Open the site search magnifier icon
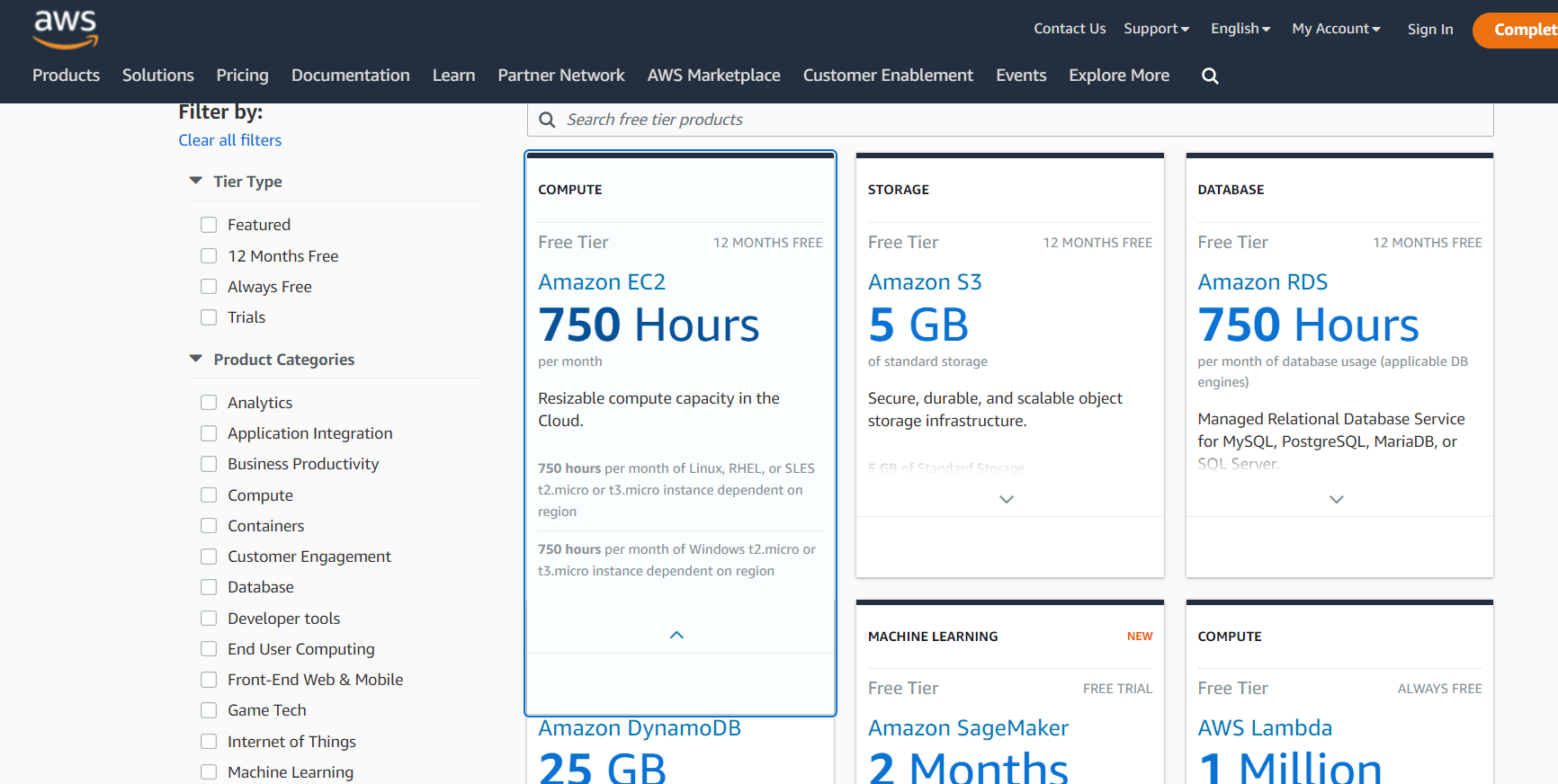Viewport: 1558px width, 784px height. click(1210, 76)
